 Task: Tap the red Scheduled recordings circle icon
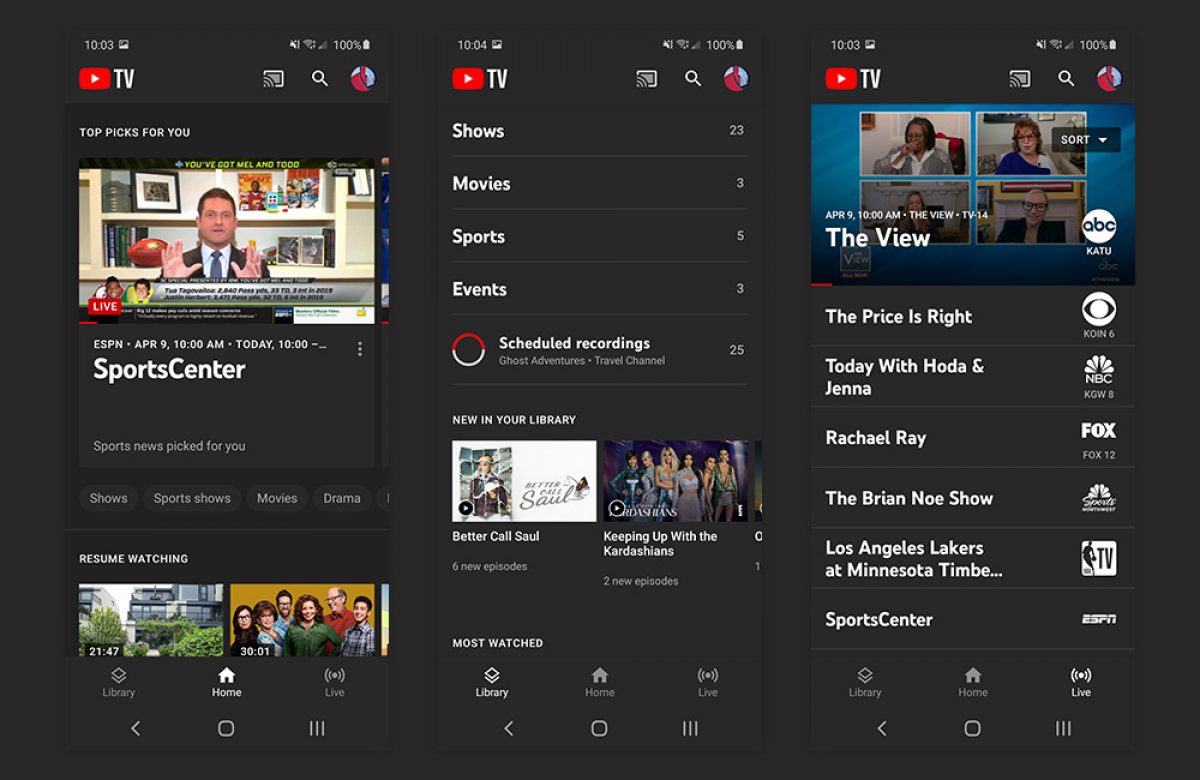[468, 350]
